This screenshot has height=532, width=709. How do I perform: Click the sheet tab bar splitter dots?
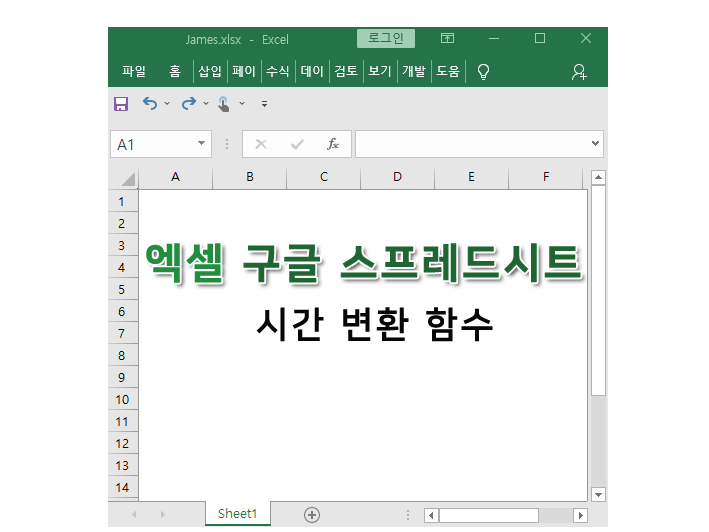coord(408,515)
